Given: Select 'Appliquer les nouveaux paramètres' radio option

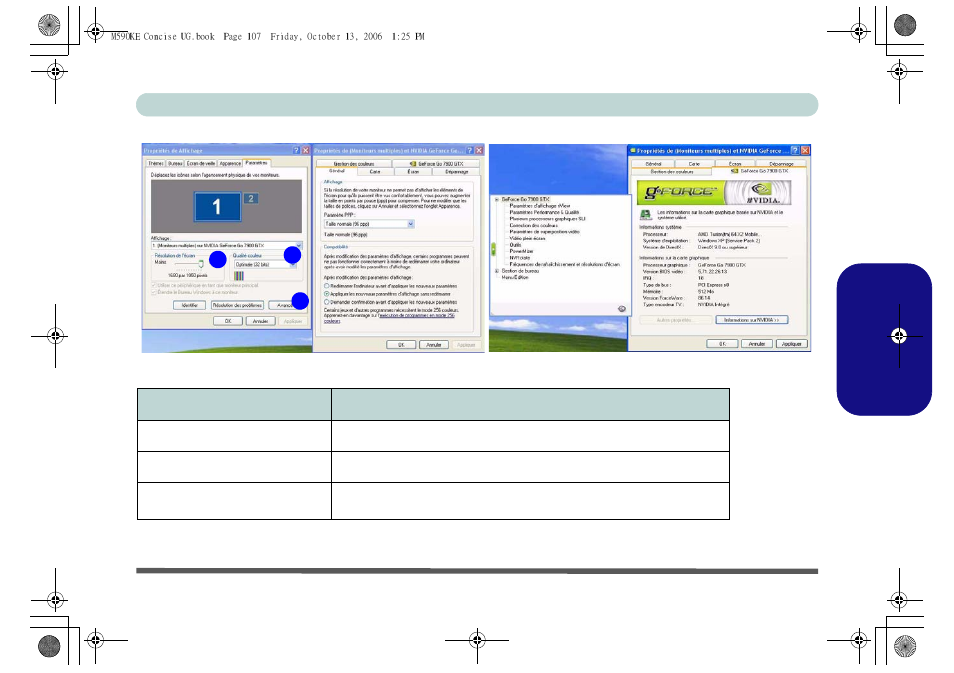Looking at the screenshot, I should (326, 293).
